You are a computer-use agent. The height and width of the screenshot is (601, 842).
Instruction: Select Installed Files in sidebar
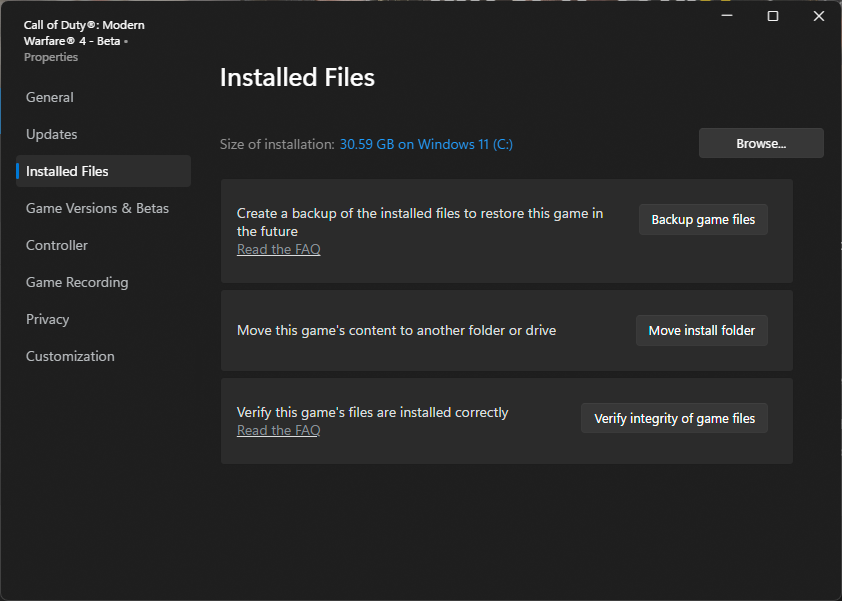coord(103,171)
